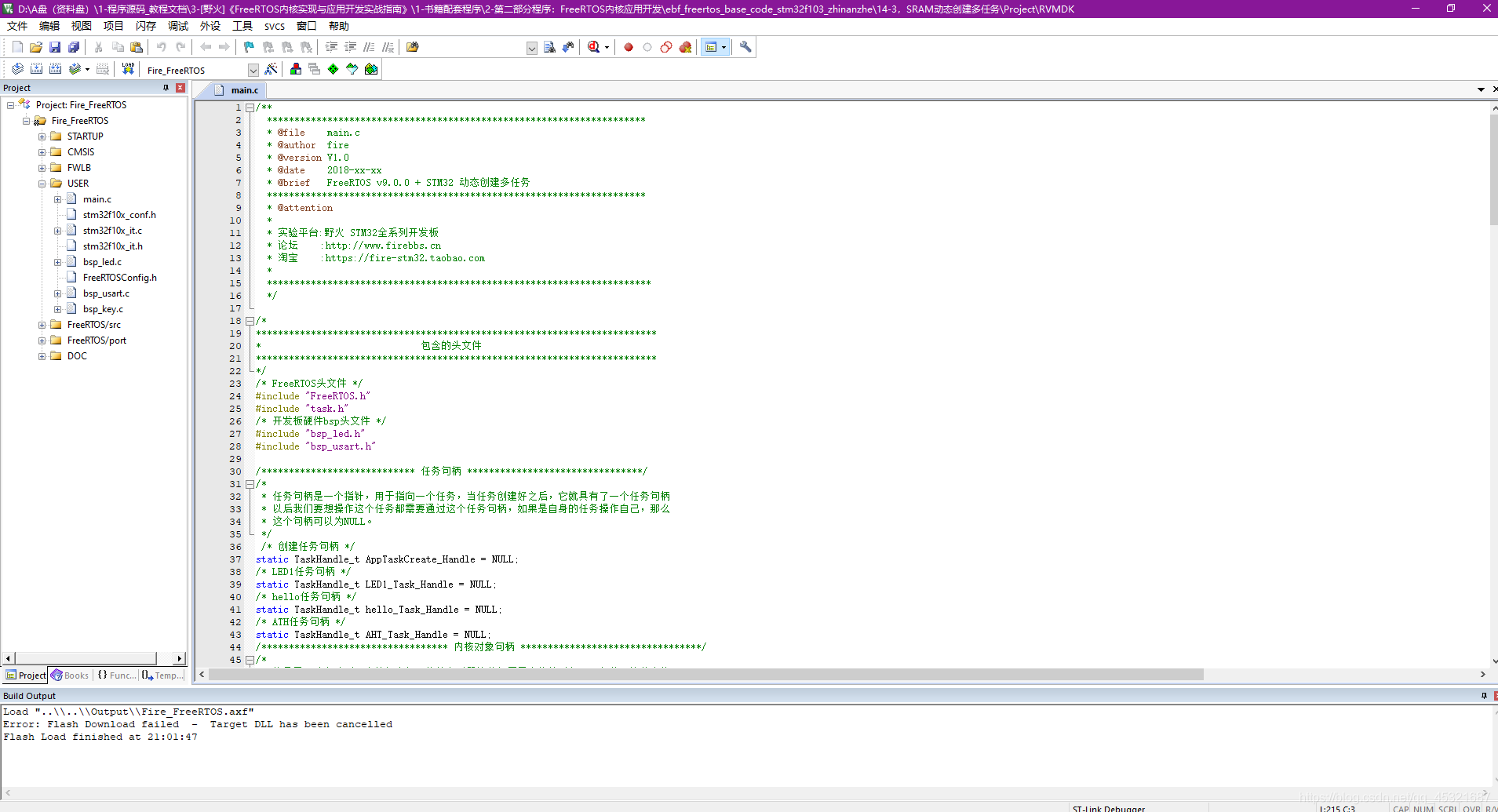The image size is (1498, 812).
Task: Select the DOC folder in tree
Action: (77, 356)
